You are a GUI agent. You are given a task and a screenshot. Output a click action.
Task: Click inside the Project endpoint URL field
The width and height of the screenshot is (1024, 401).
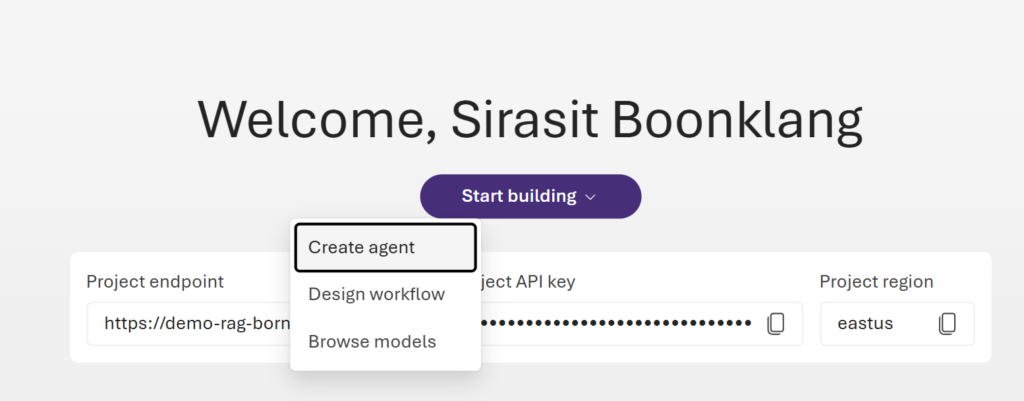click(190, 324)
